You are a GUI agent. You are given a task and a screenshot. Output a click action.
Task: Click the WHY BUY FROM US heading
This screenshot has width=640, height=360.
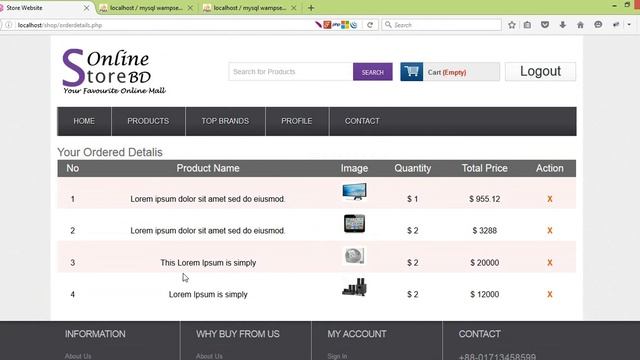[x=238, y=334]
